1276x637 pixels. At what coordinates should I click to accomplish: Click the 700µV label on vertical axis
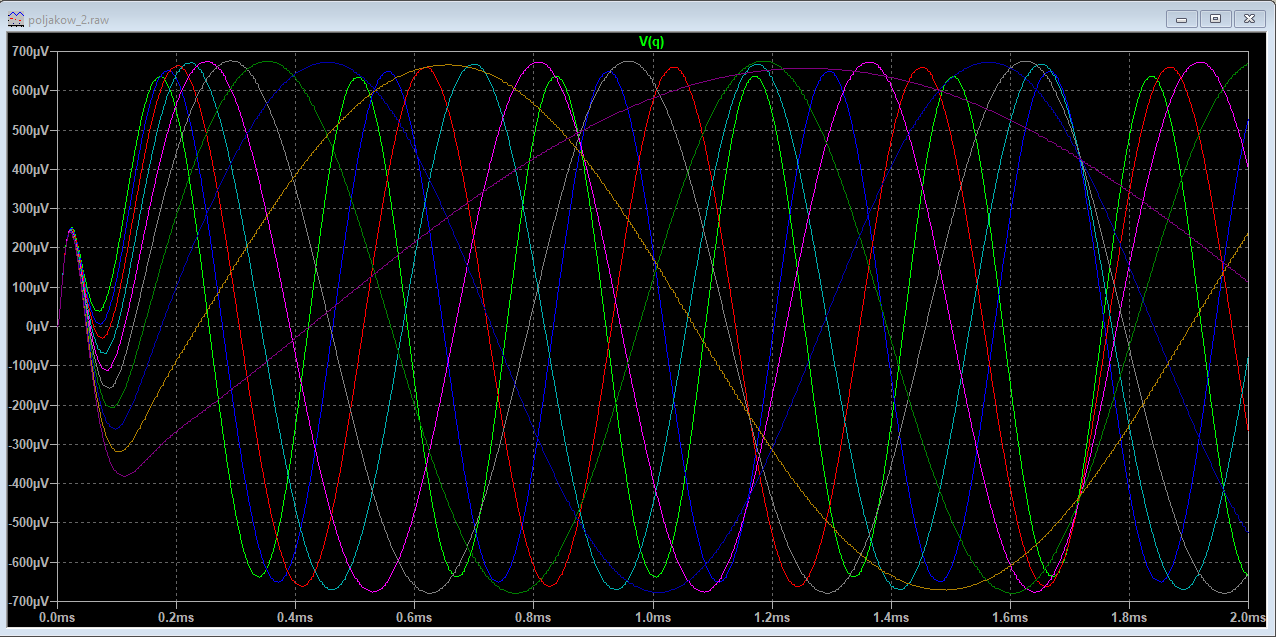pos(30,51)
